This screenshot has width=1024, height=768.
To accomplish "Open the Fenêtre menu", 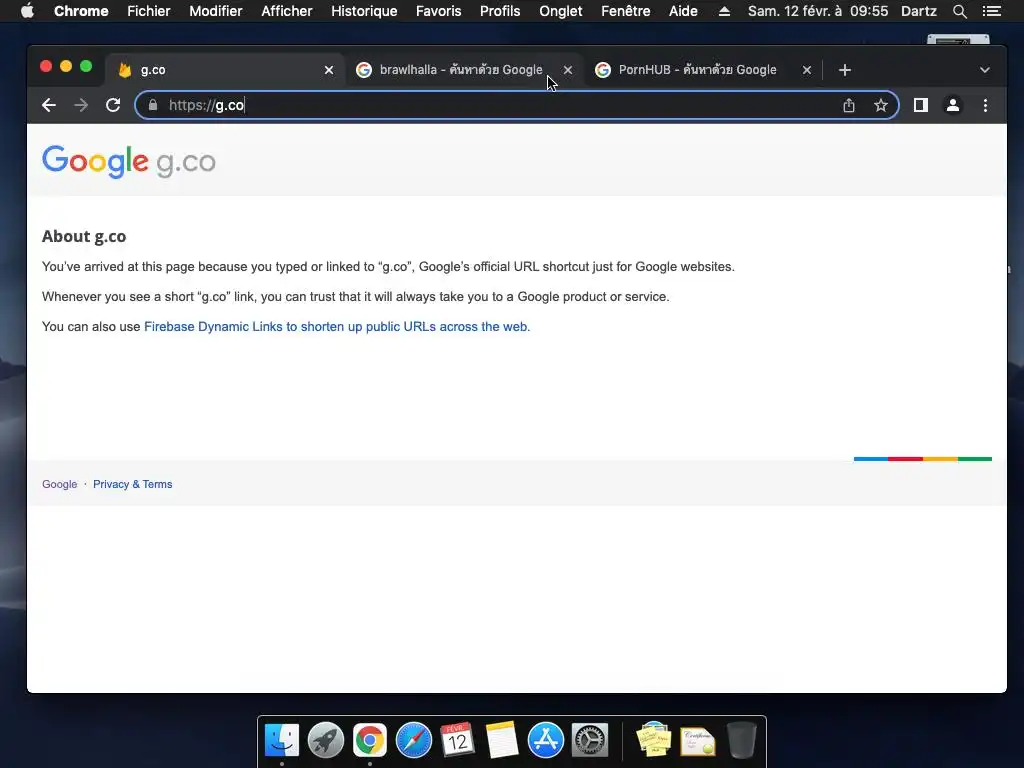I will tap(625, 11).
